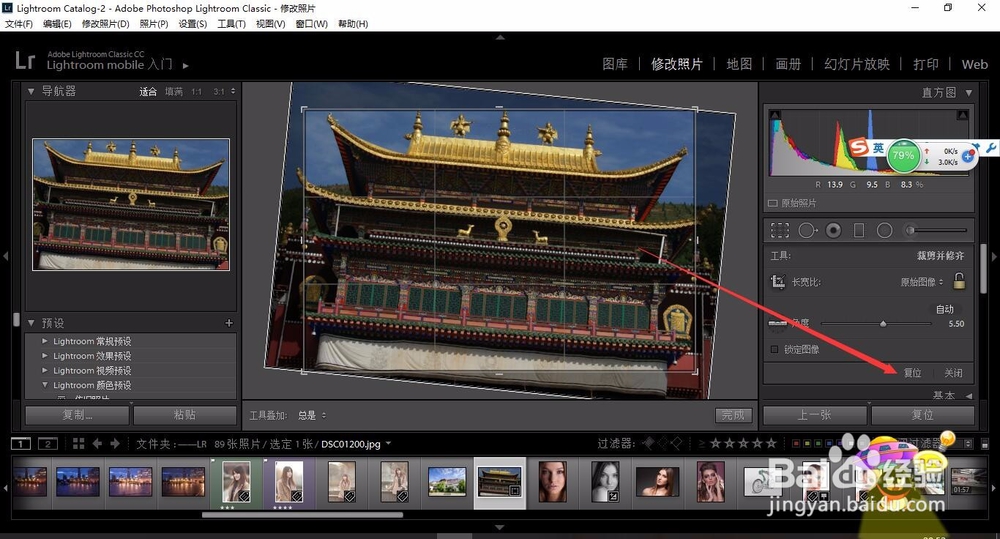The height and width of the screenshot is (539, 1000).
Task: Click the rating comparison ≥ symbol
Action: click(702, 443)
